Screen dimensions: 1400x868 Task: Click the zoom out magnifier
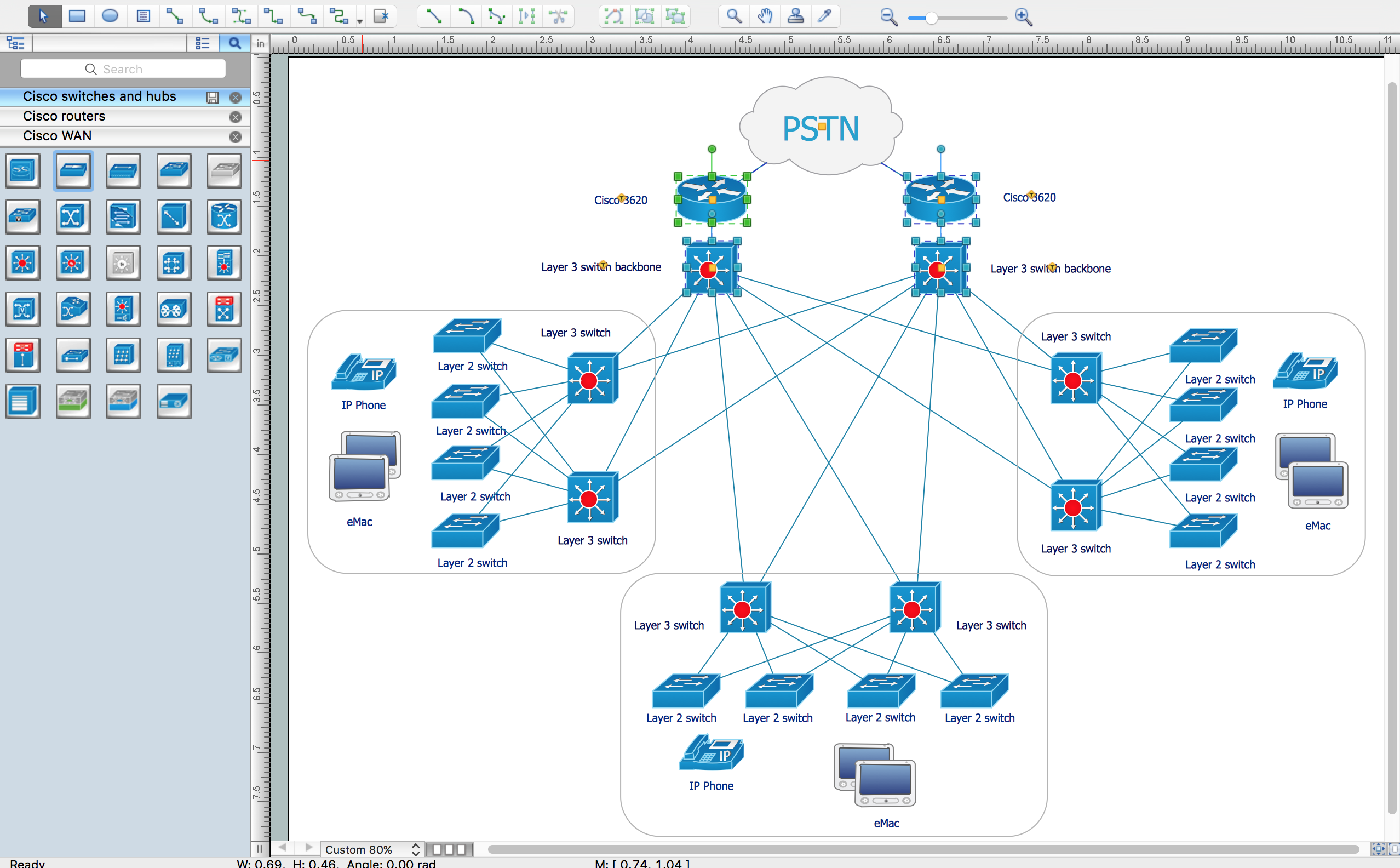889,17
